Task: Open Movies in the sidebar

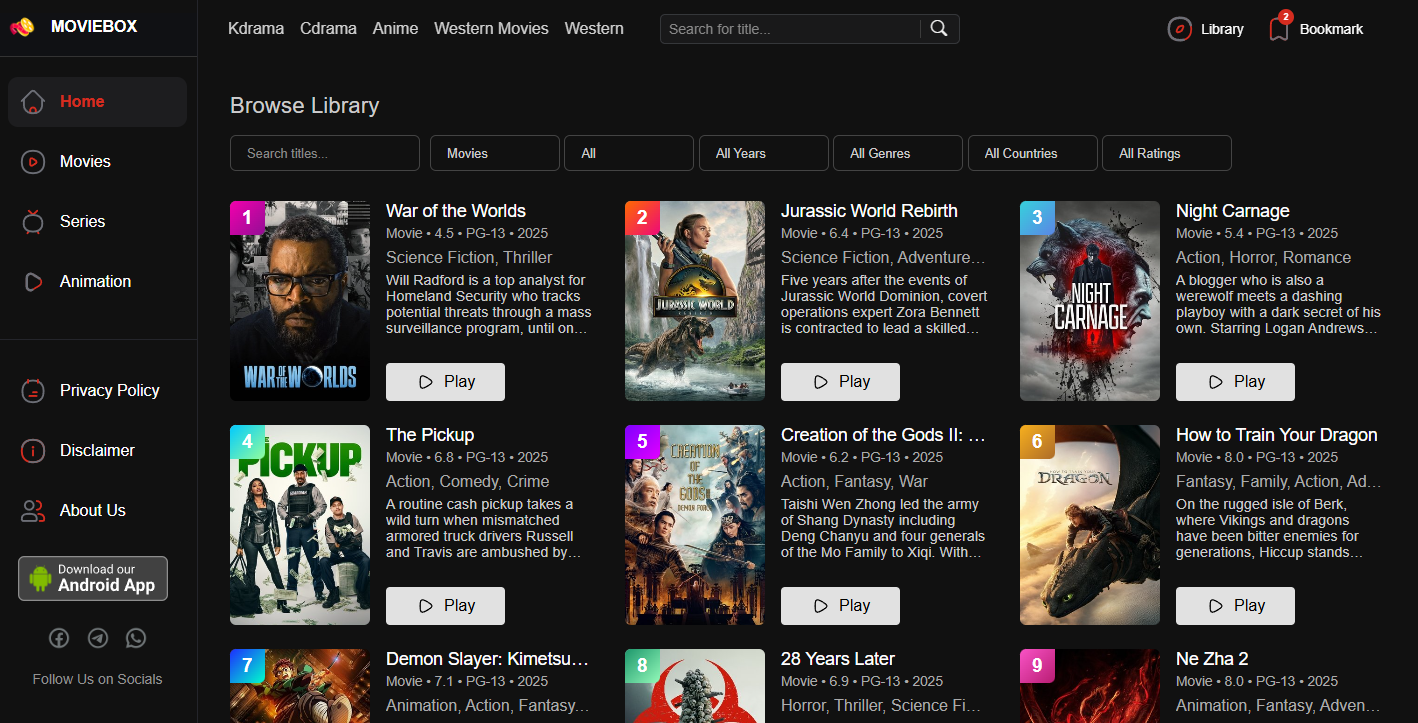Action: [97, 162]
